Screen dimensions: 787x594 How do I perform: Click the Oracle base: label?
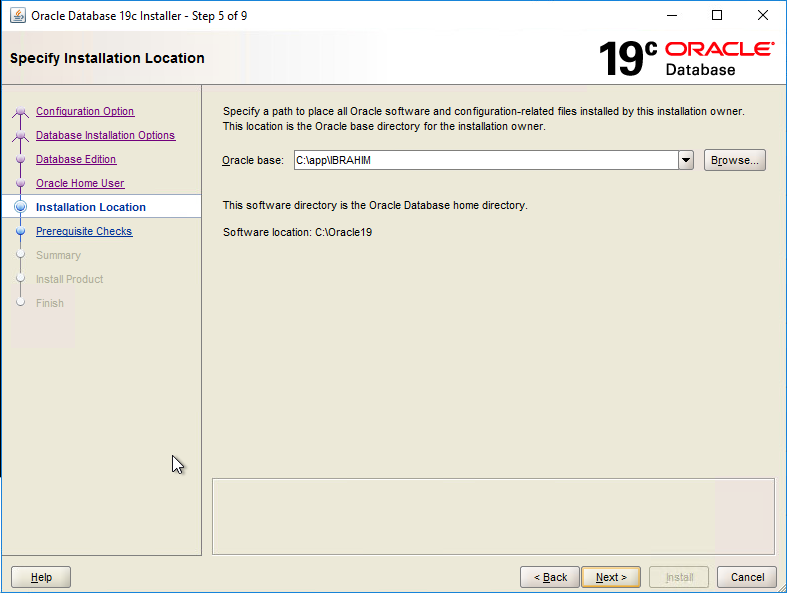253,161
